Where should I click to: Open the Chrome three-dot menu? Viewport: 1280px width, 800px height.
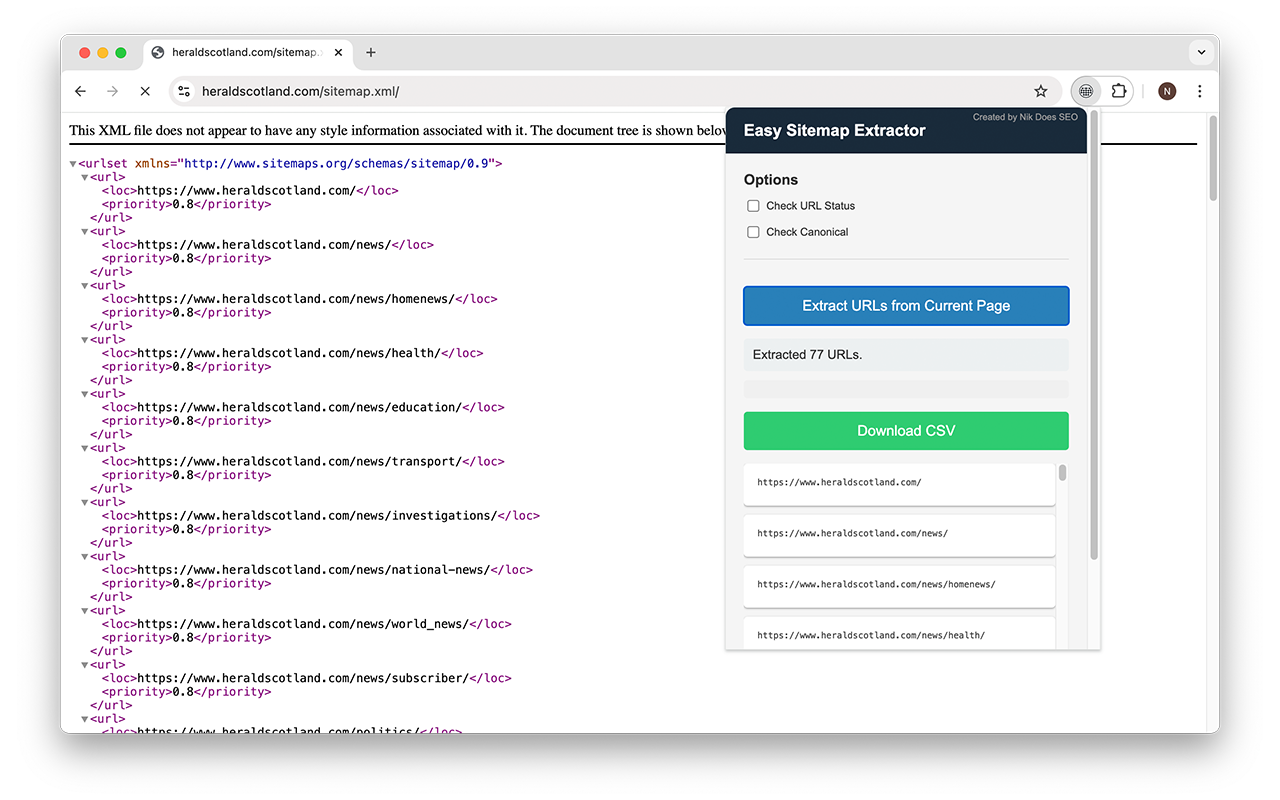tap(1199, 91)
